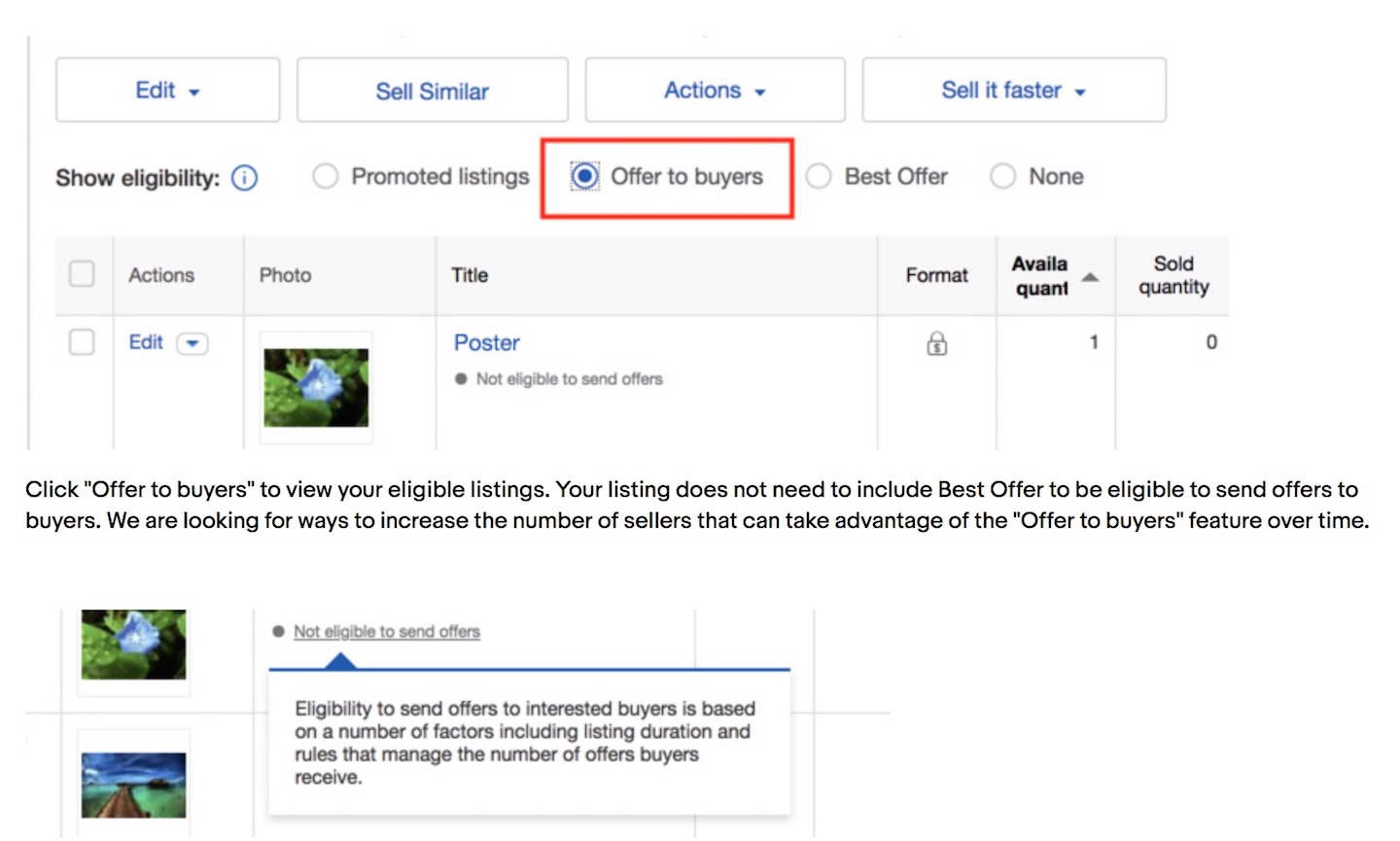Select the Promoted listings radio button
The width and height of the screenshot is (1400, 841).
pyautogui.click(x=326, y=177)
